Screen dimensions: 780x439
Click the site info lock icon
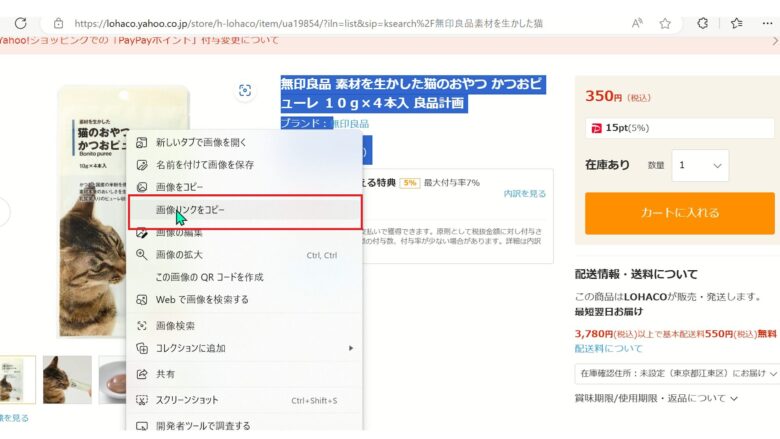coord(58,22)
